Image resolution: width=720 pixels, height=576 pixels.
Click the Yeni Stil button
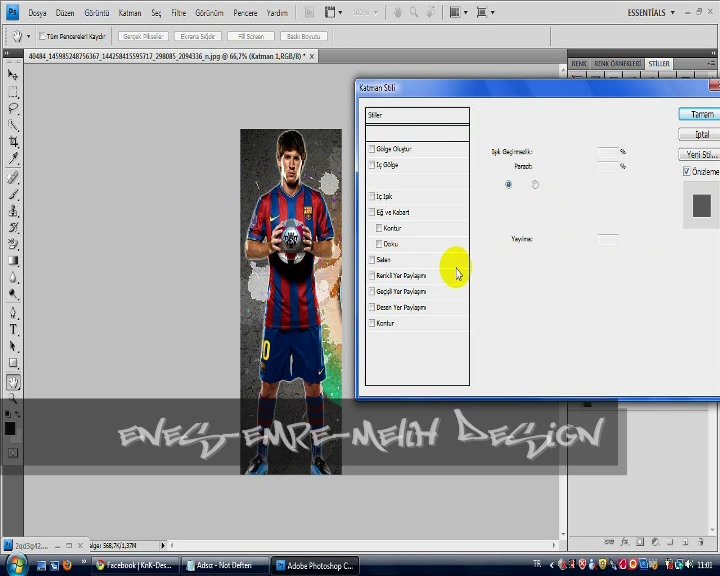click(699, 154)
